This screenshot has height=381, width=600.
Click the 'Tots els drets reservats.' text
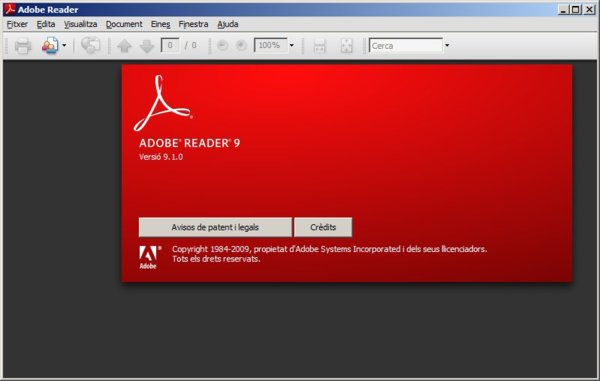pyautogui.click(x=216, y=259)
